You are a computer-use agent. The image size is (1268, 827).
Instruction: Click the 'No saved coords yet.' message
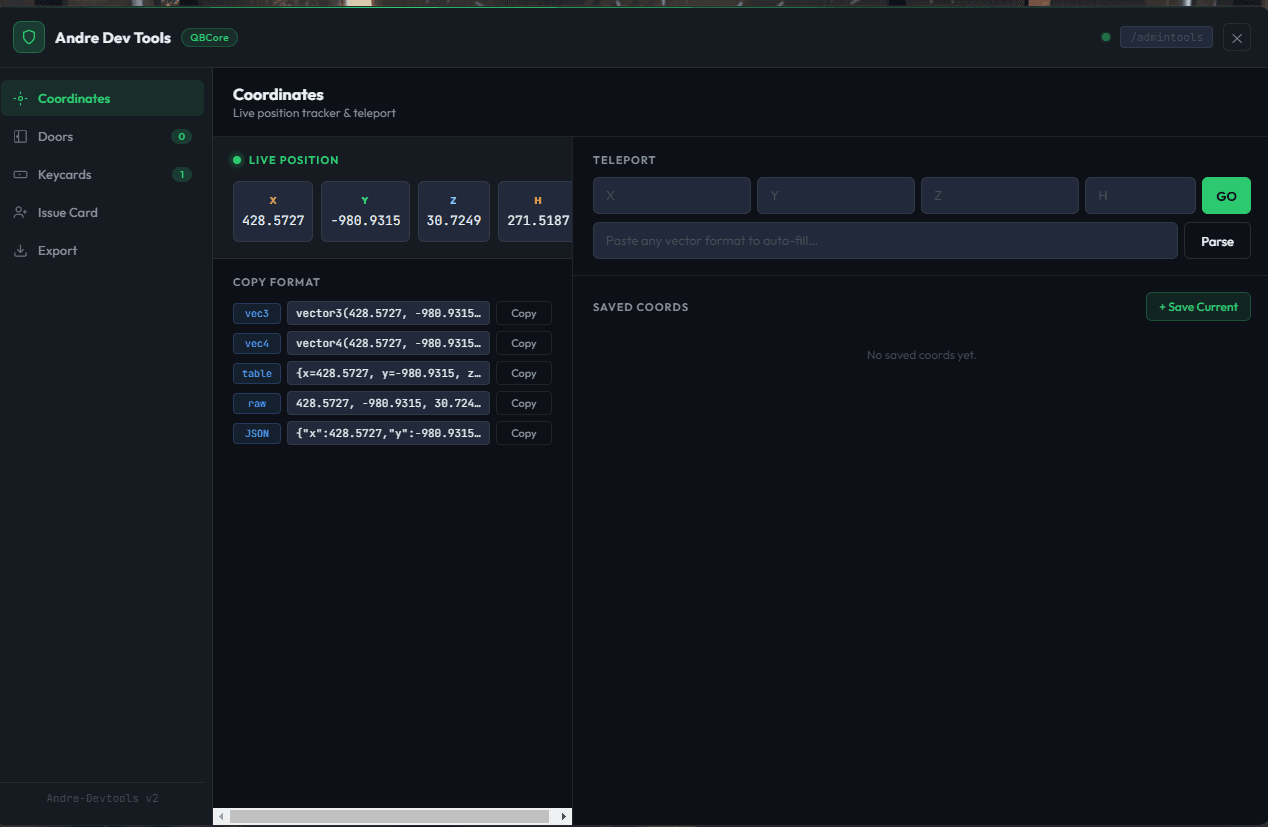[x=921, y=355]
